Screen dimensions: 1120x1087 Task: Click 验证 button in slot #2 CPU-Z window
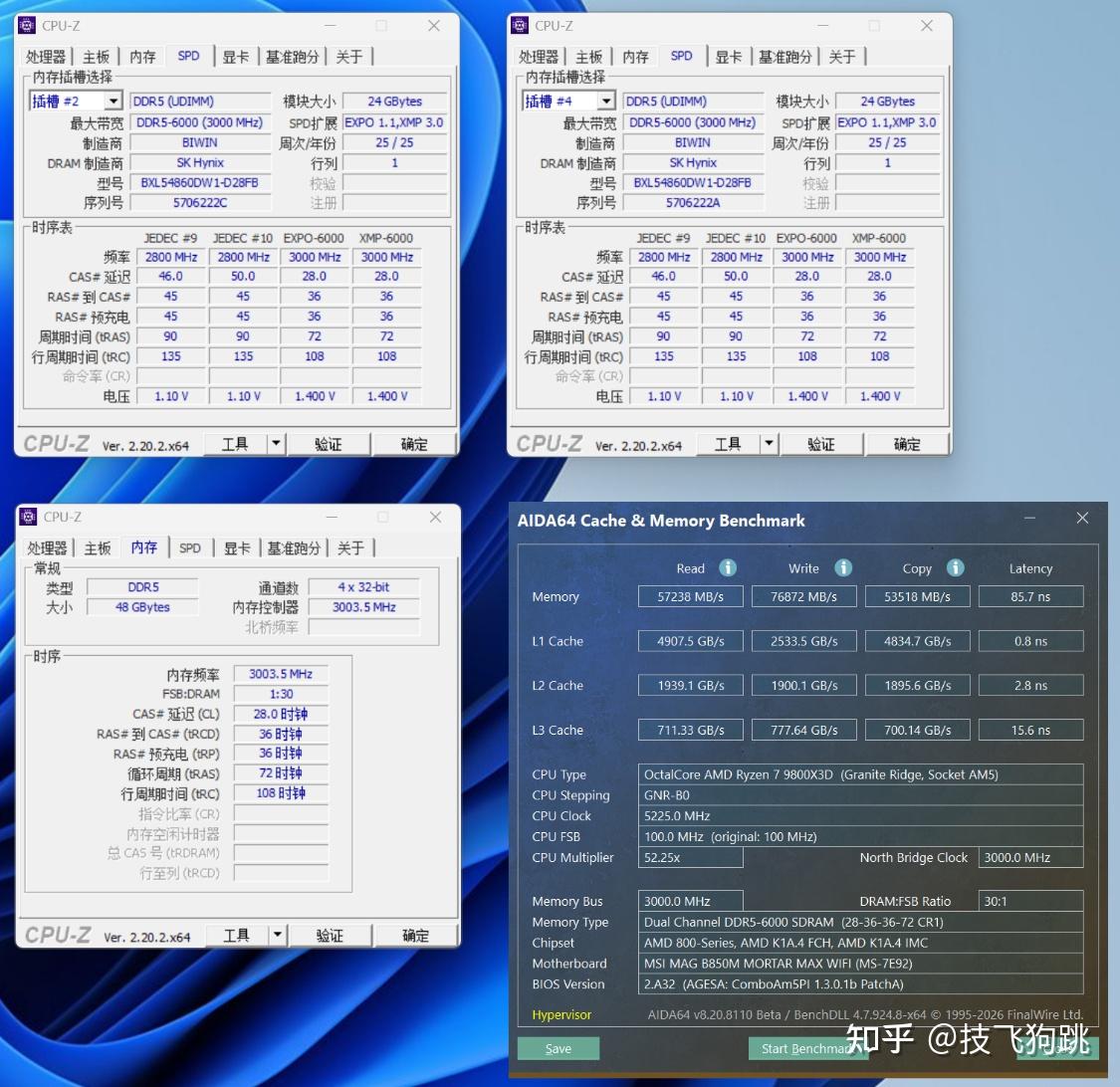click(x=328, y=444)
